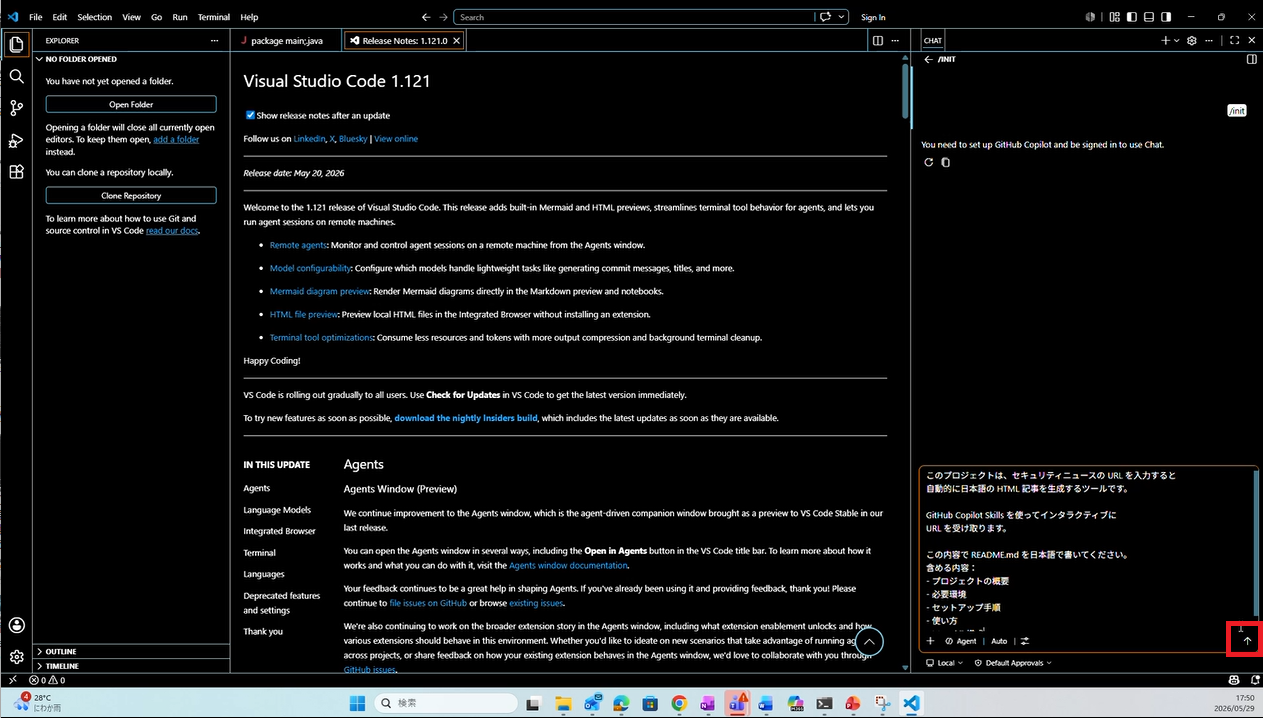Close the Release Notes 1.121.0 tab
Viewport: 1263px width, 718px height.
tap(457, 41)
